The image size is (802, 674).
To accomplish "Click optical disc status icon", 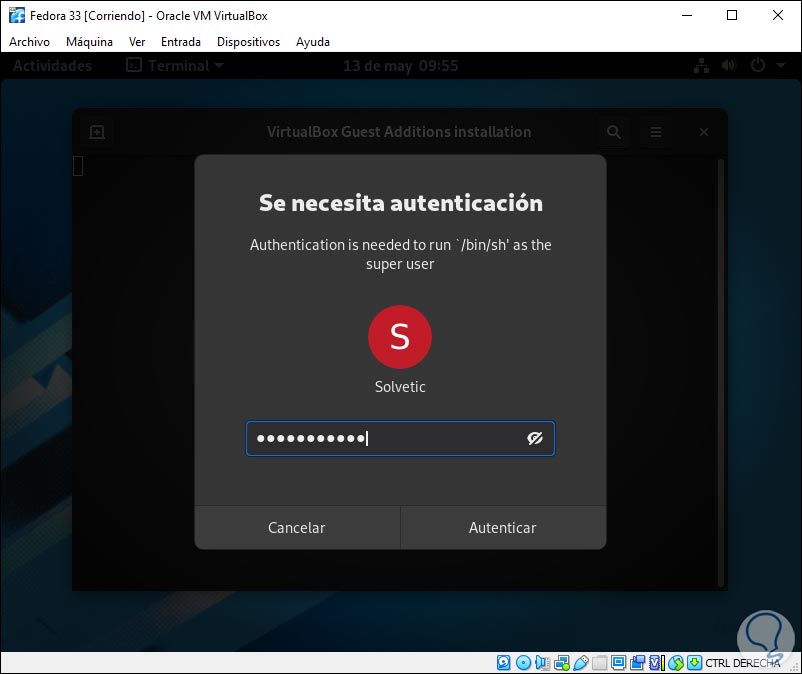I will (x=523, y=663).
